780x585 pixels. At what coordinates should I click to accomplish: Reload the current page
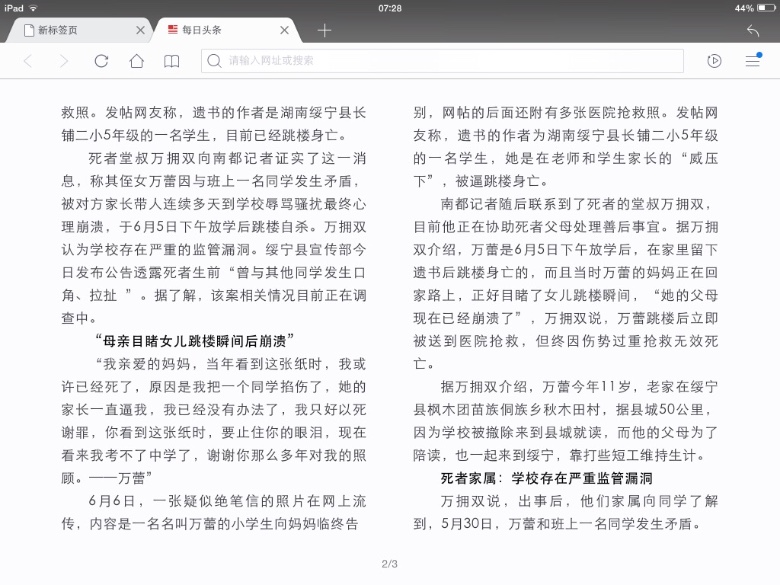[101, 61]
